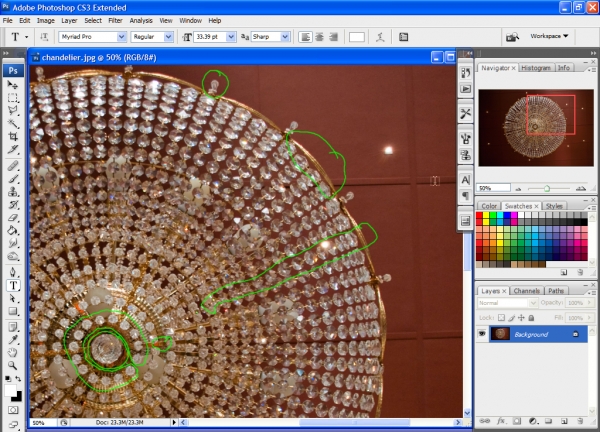600x432 pixels.
Task: Select the Hand tool
Action: tap(13, 352)
